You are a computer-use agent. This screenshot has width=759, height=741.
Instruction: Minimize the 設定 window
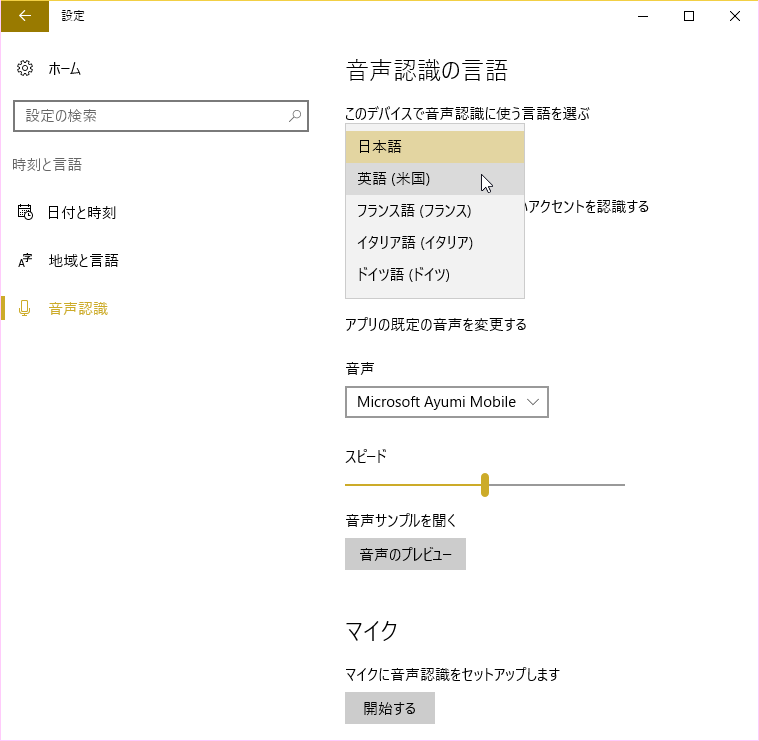(643, 16)
